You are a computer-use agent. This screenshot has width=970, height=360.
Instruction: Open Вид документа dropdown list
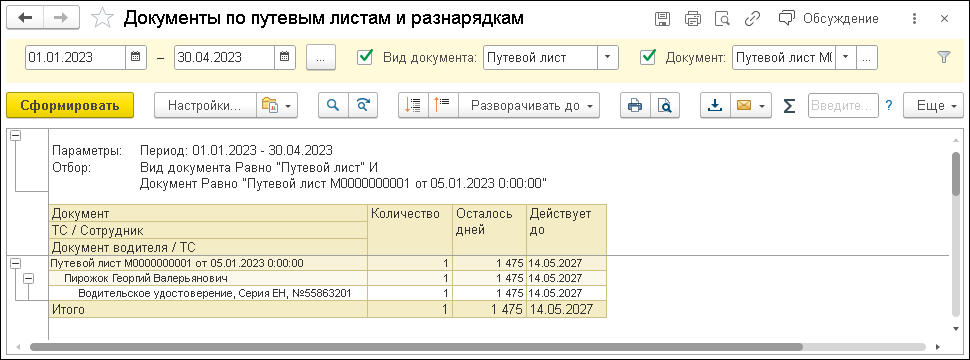607,57
